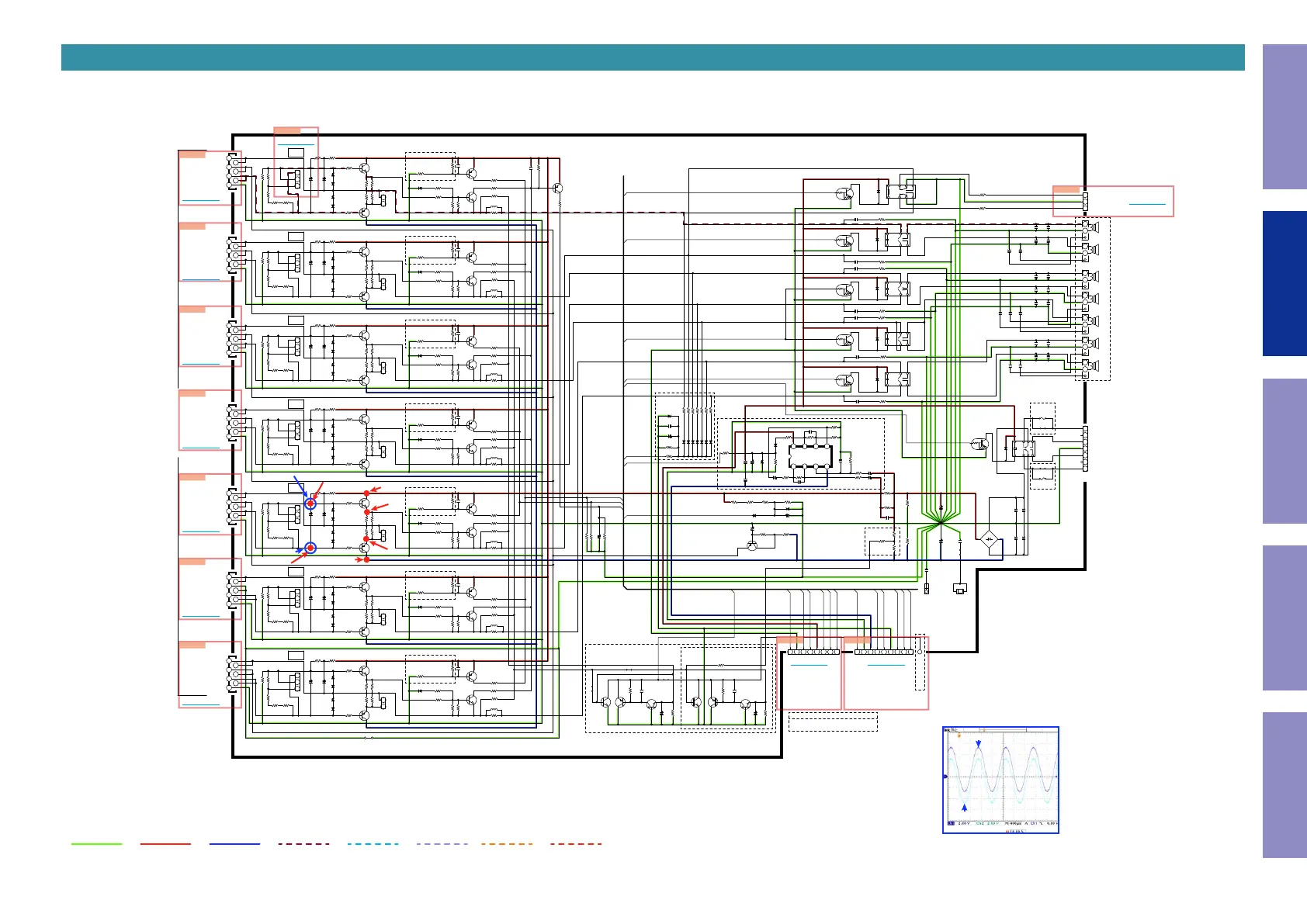Follow the link in the last left input connector box
1307x924 pixels.
[201, 704]
